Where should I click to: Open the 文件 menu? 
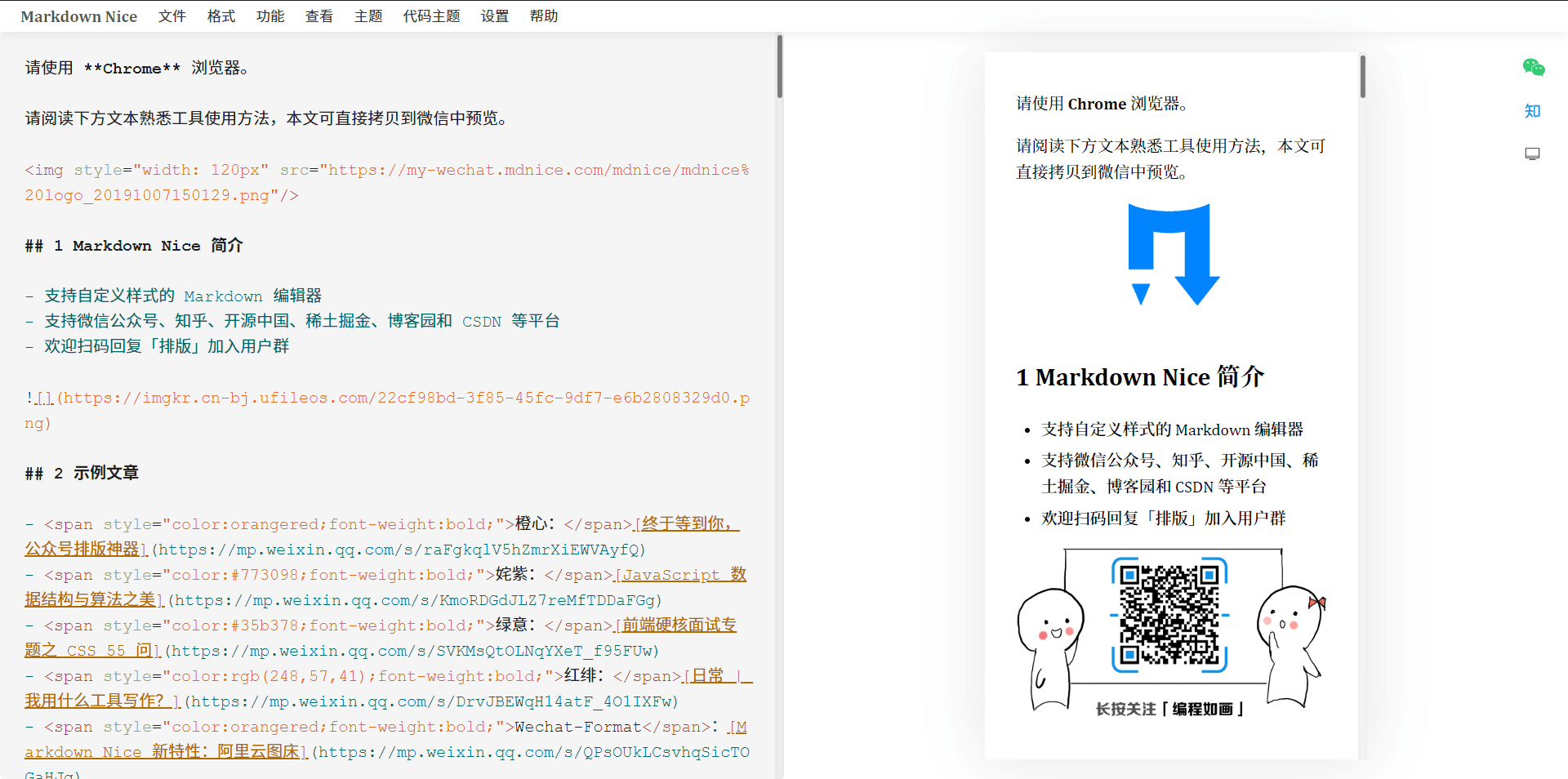pyautogui.click(x=172, y=16)
